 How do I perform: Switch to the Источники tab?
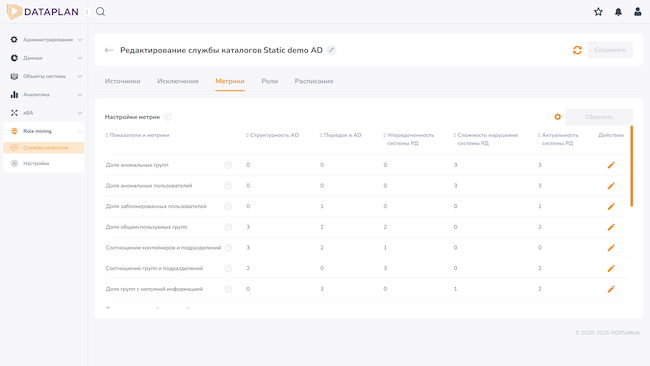tap(122, 81)
